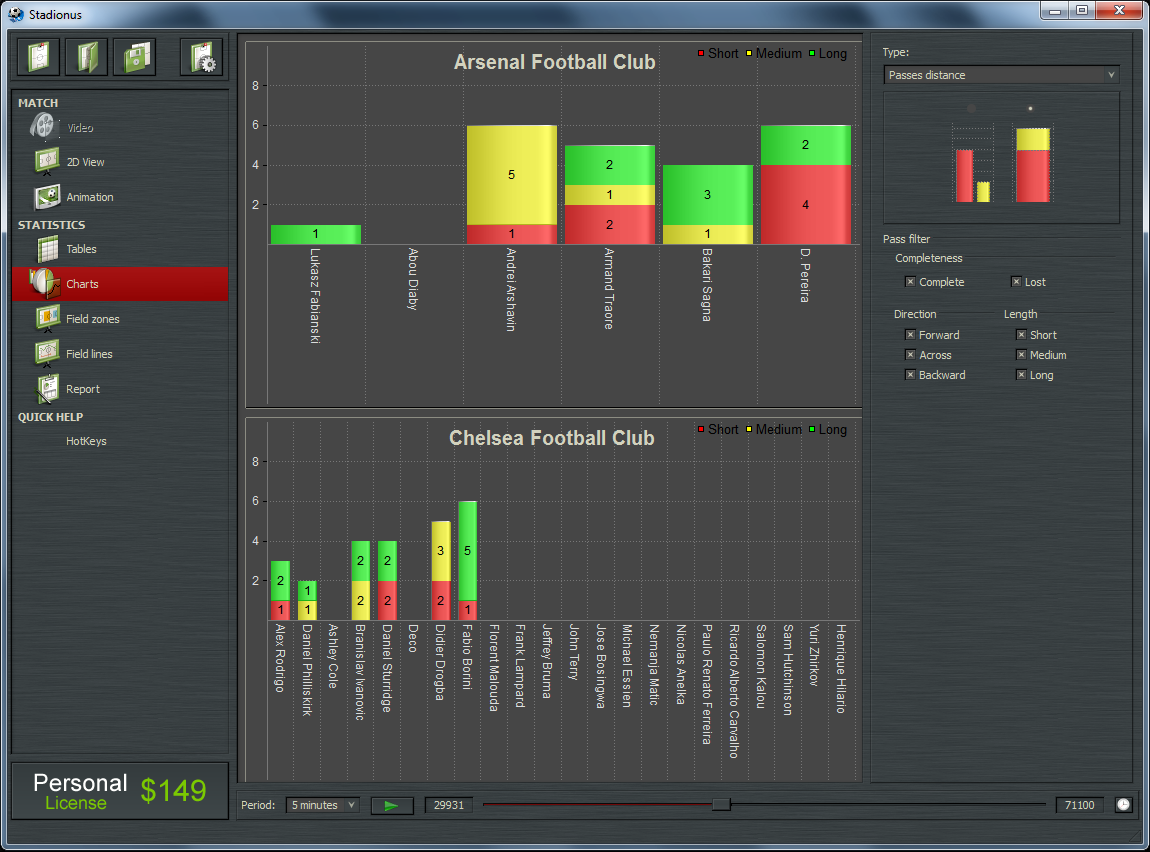Click the end time field showing 71100

(x=1079, y=805)
